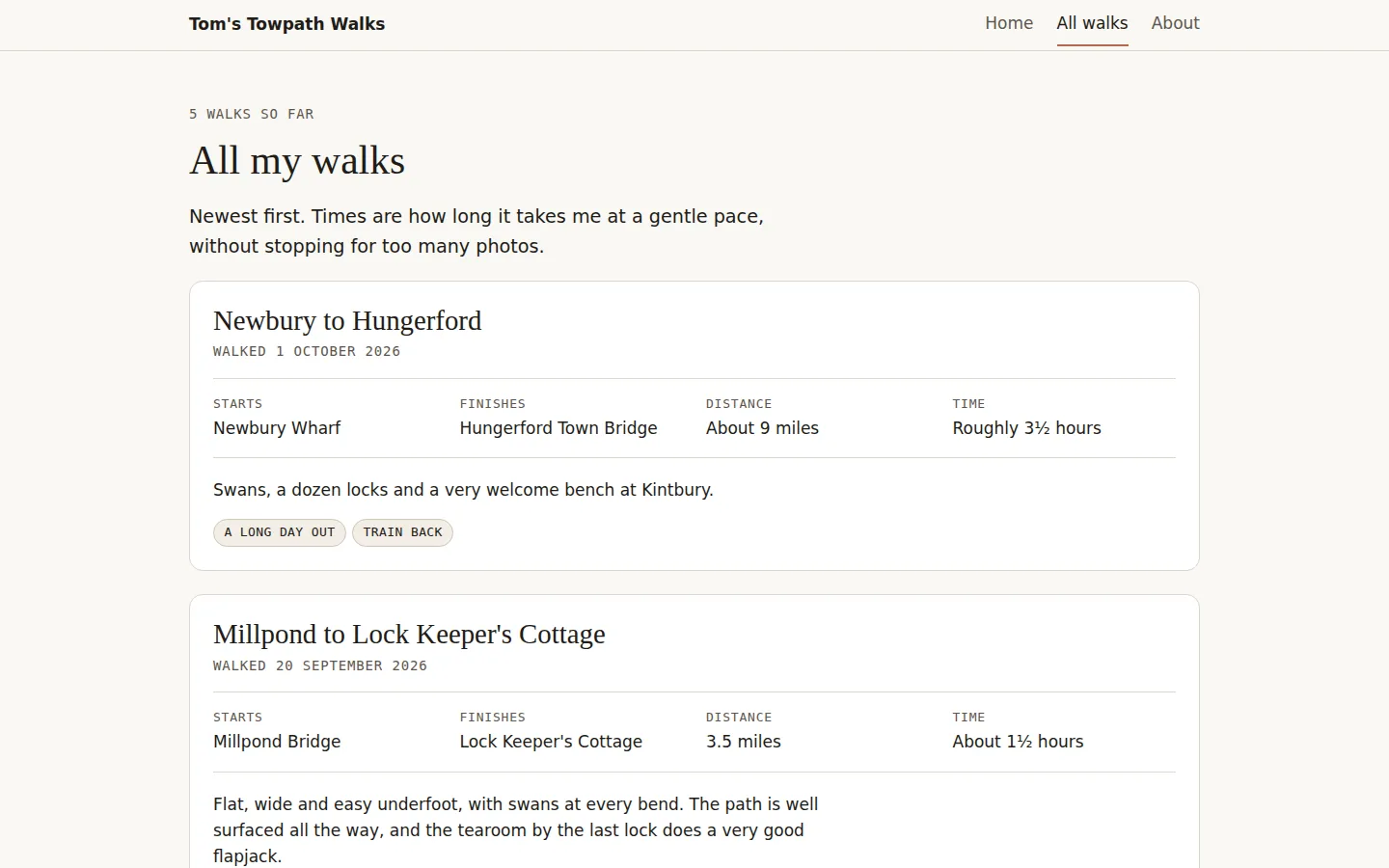Click the 3.5 miles distance value
Viewport: 1389px width, 868px height.
pos(744,742)
